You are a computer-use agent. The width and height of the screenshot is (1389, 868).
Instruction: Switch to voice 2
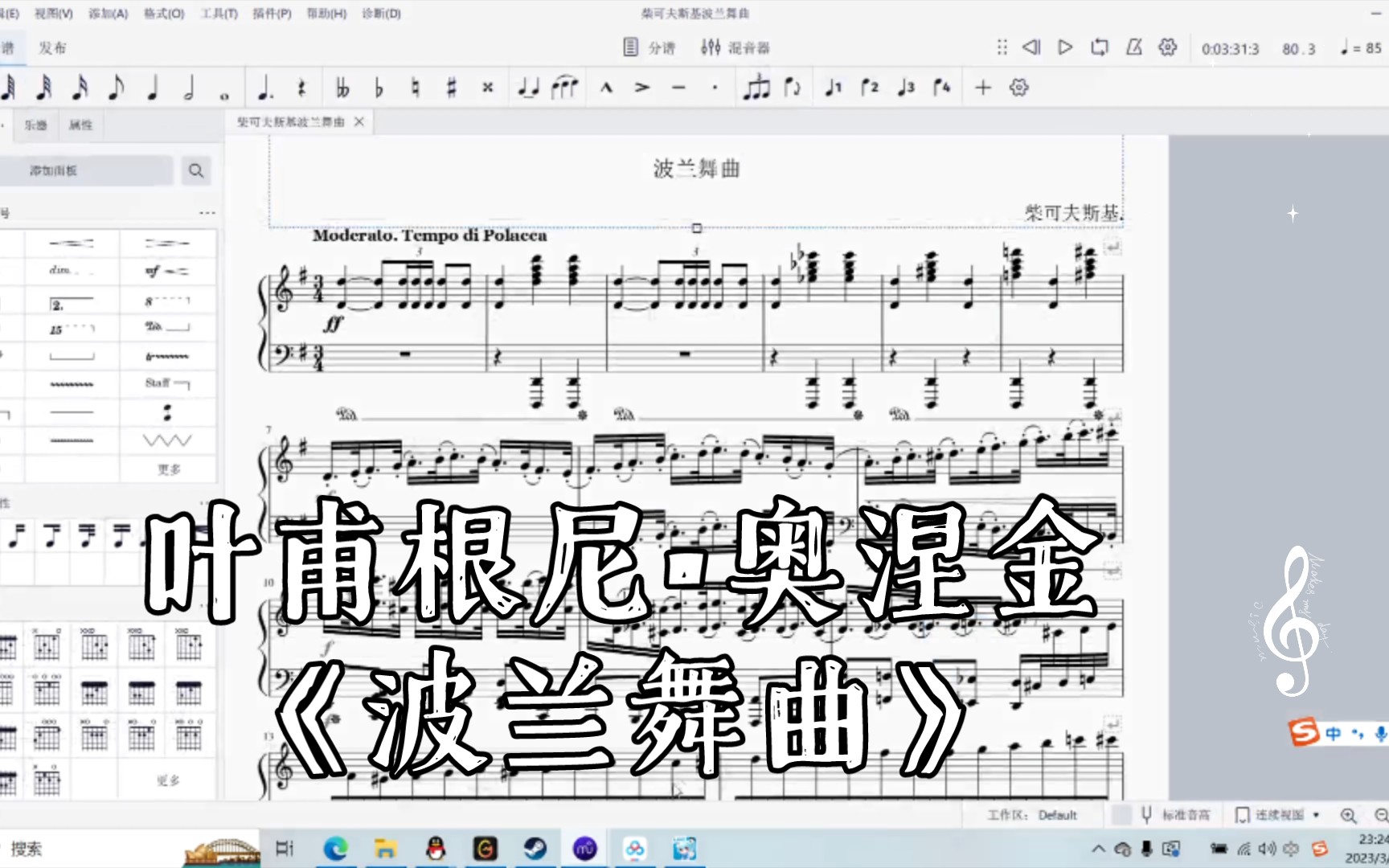pyautogui.click(x=869, y=87)
